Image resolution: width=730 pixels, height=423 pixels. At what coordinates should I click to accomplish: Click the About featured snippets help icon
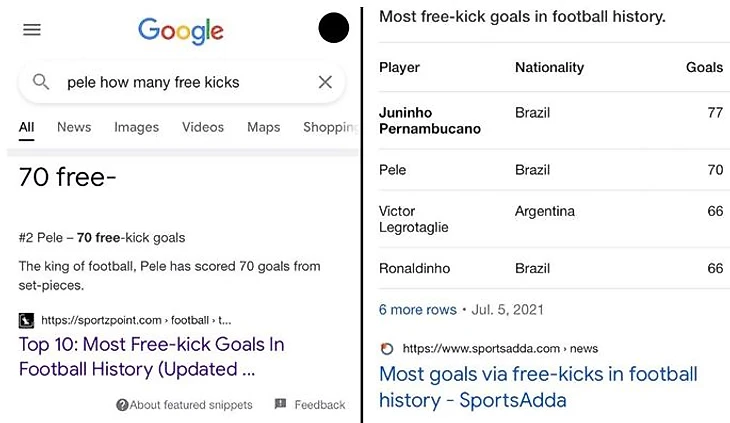click(122, 405)
